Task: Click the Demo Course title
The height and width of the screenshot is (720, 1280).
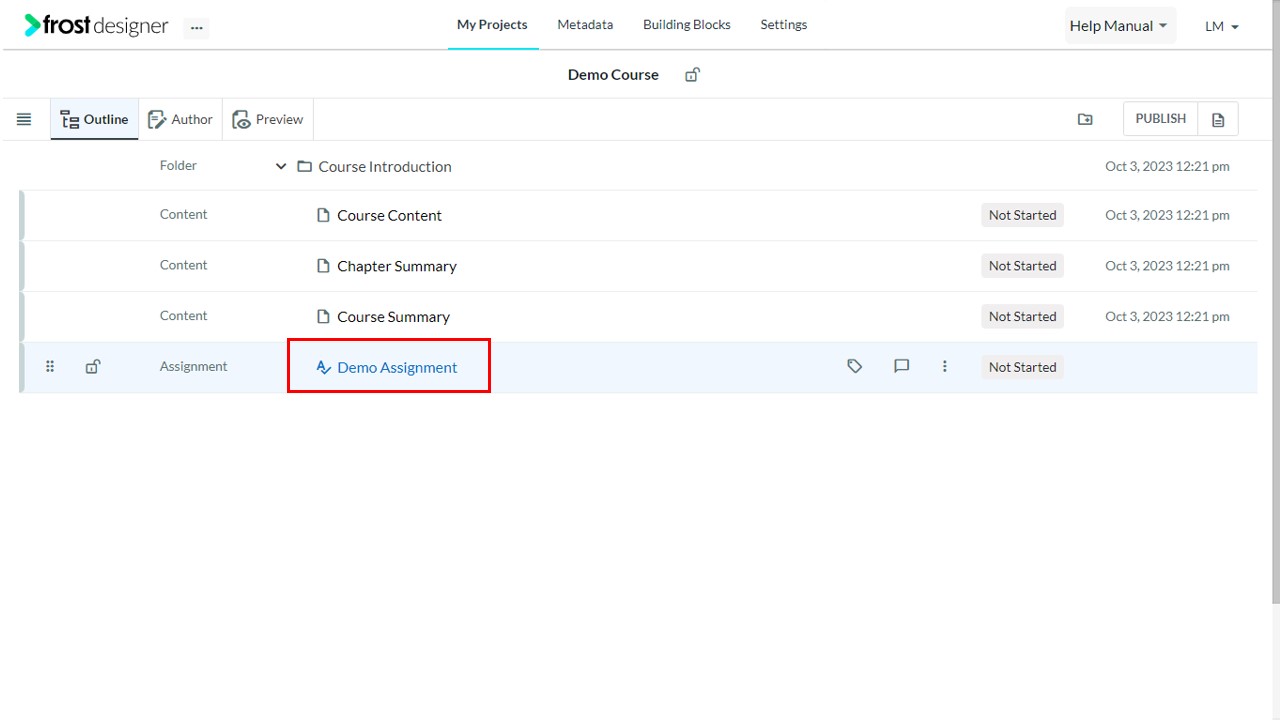Action: coord(613,75)
